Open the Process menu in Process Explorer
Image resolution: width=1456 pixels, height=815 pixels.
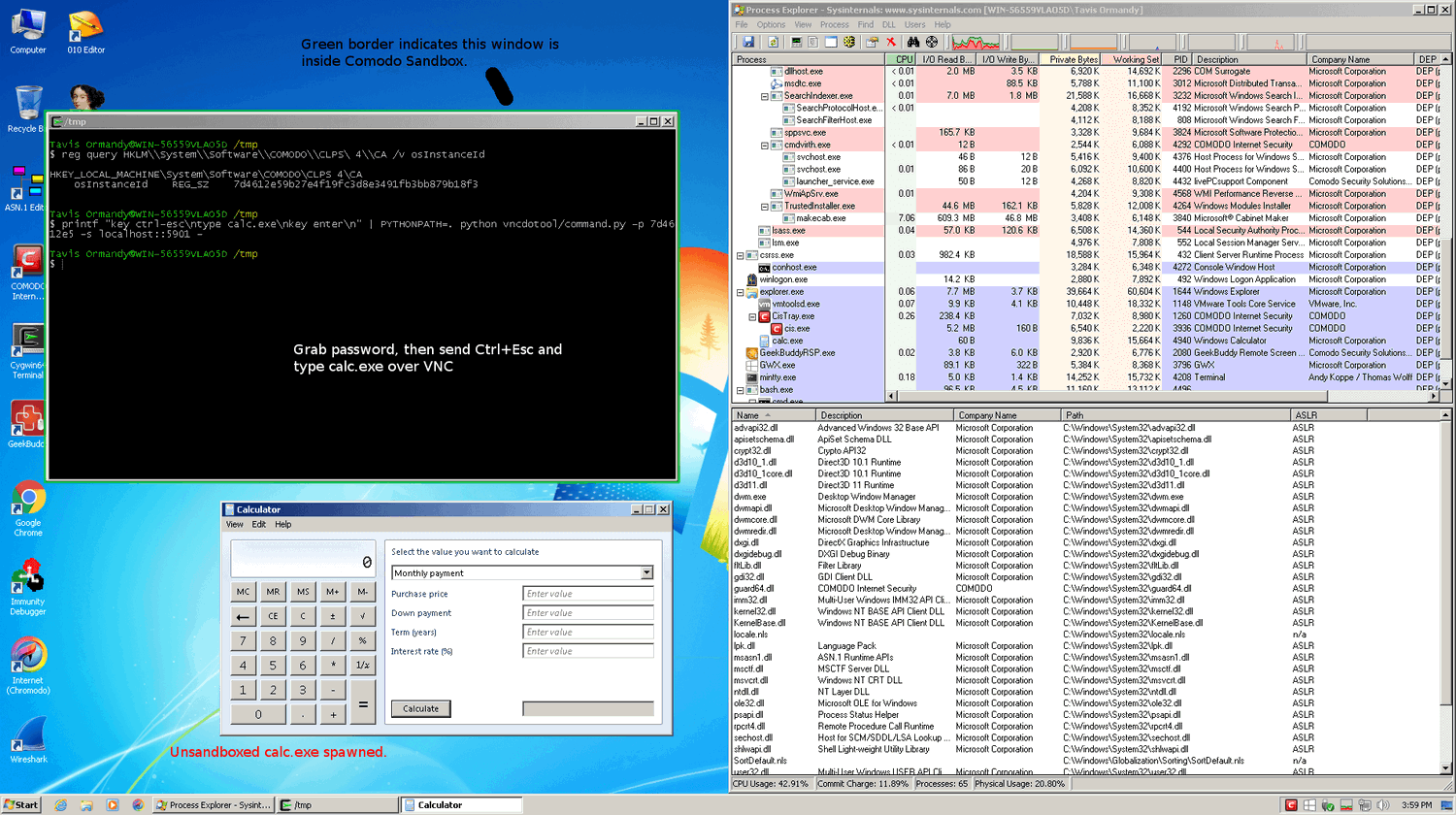click(x=836, y=24)
